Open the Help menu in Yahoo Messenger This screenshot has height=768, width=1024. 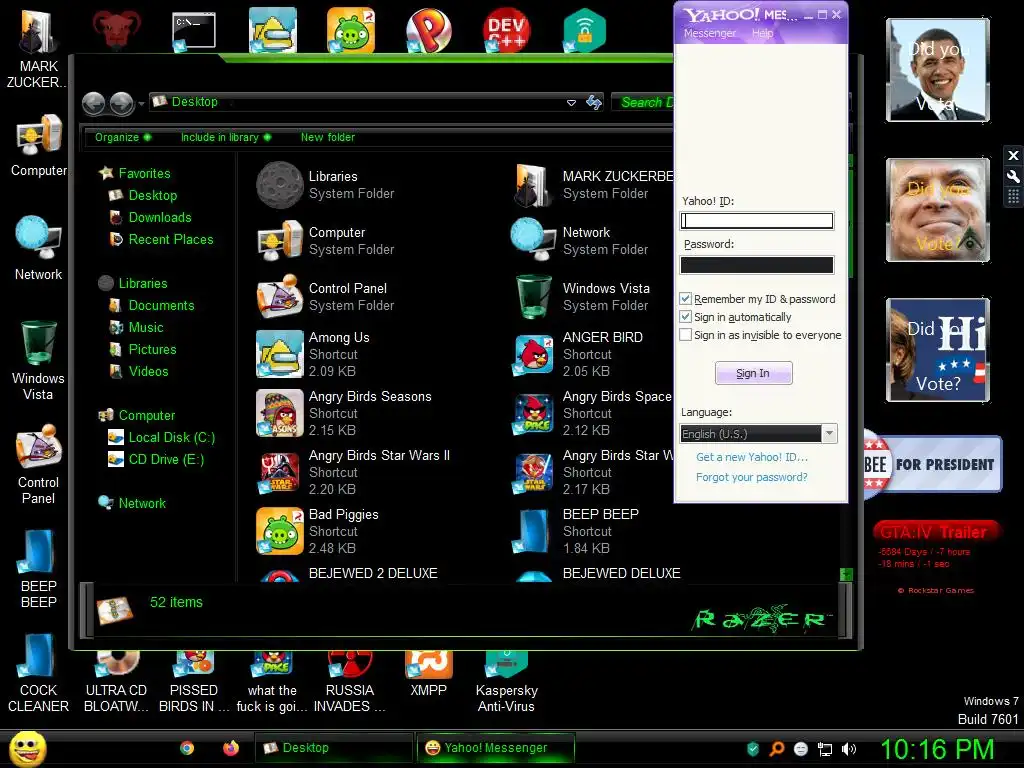(762, 33)
